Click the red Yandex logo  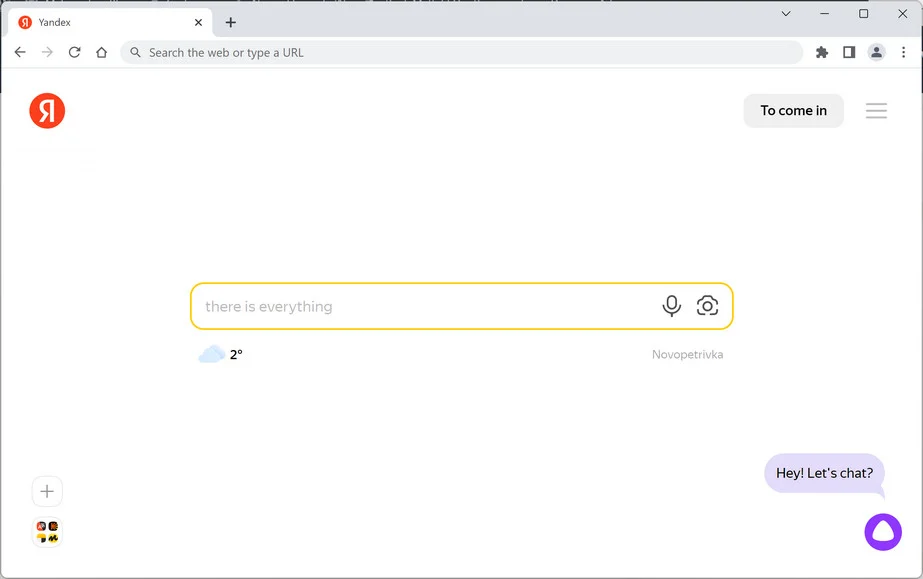pyautogui.click(x=47, y=111)
